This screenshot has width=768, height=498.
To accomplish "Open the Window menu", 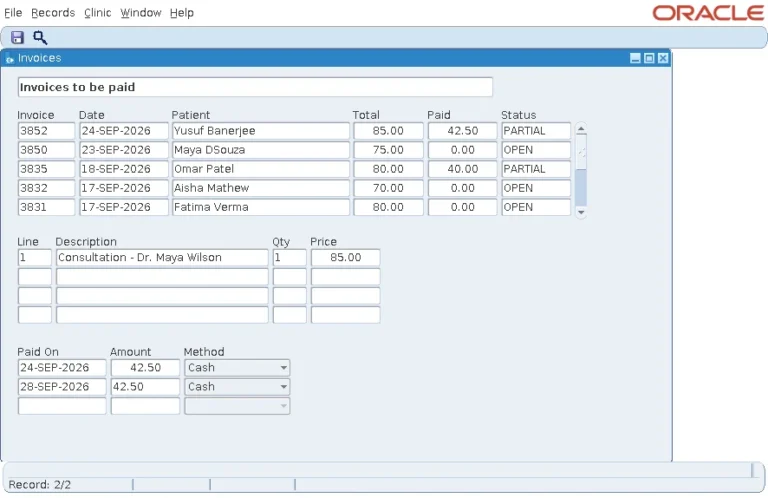I will point(141,13).
